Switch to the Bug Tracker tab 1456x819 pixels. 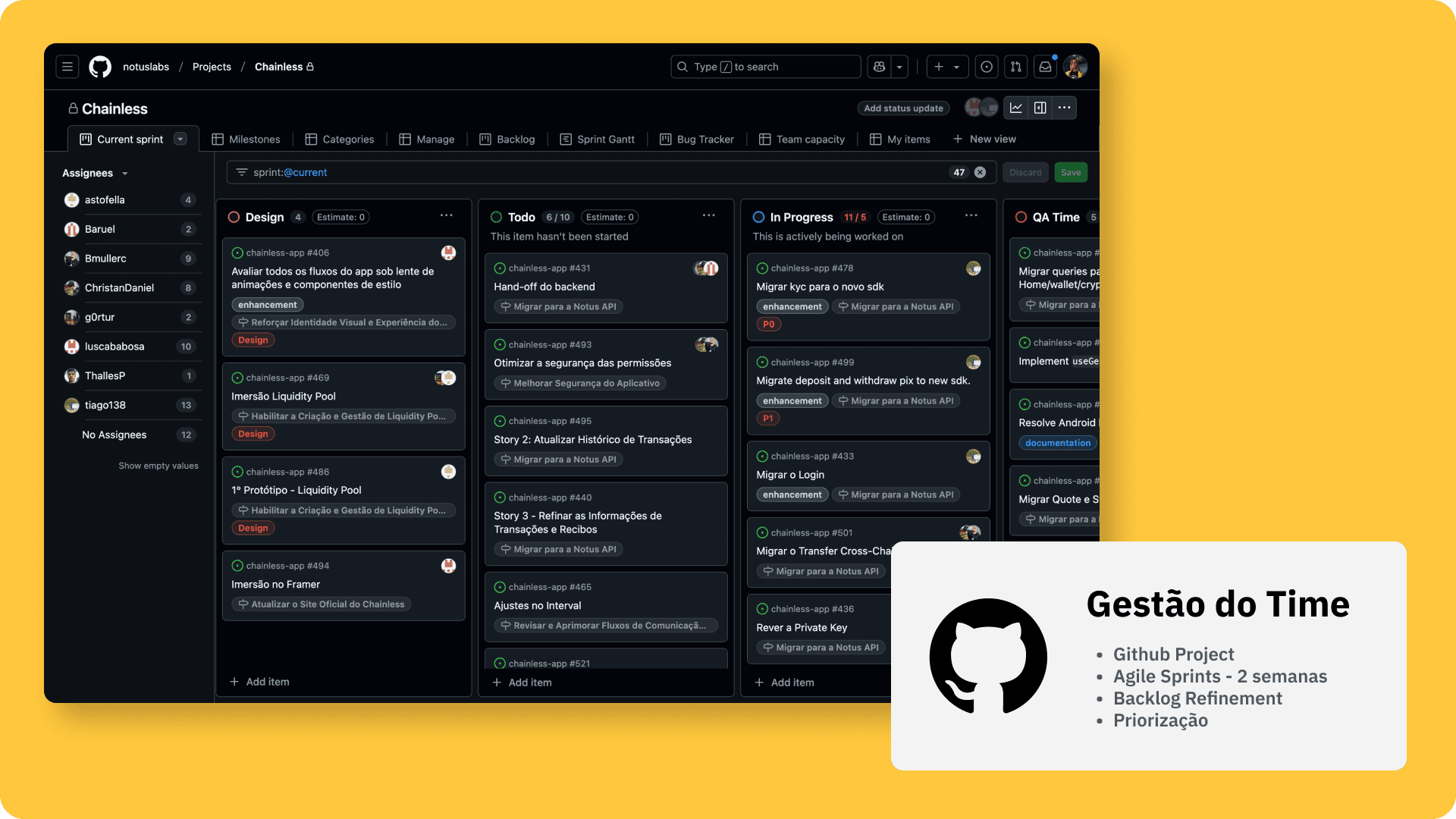tap(697, 140)
